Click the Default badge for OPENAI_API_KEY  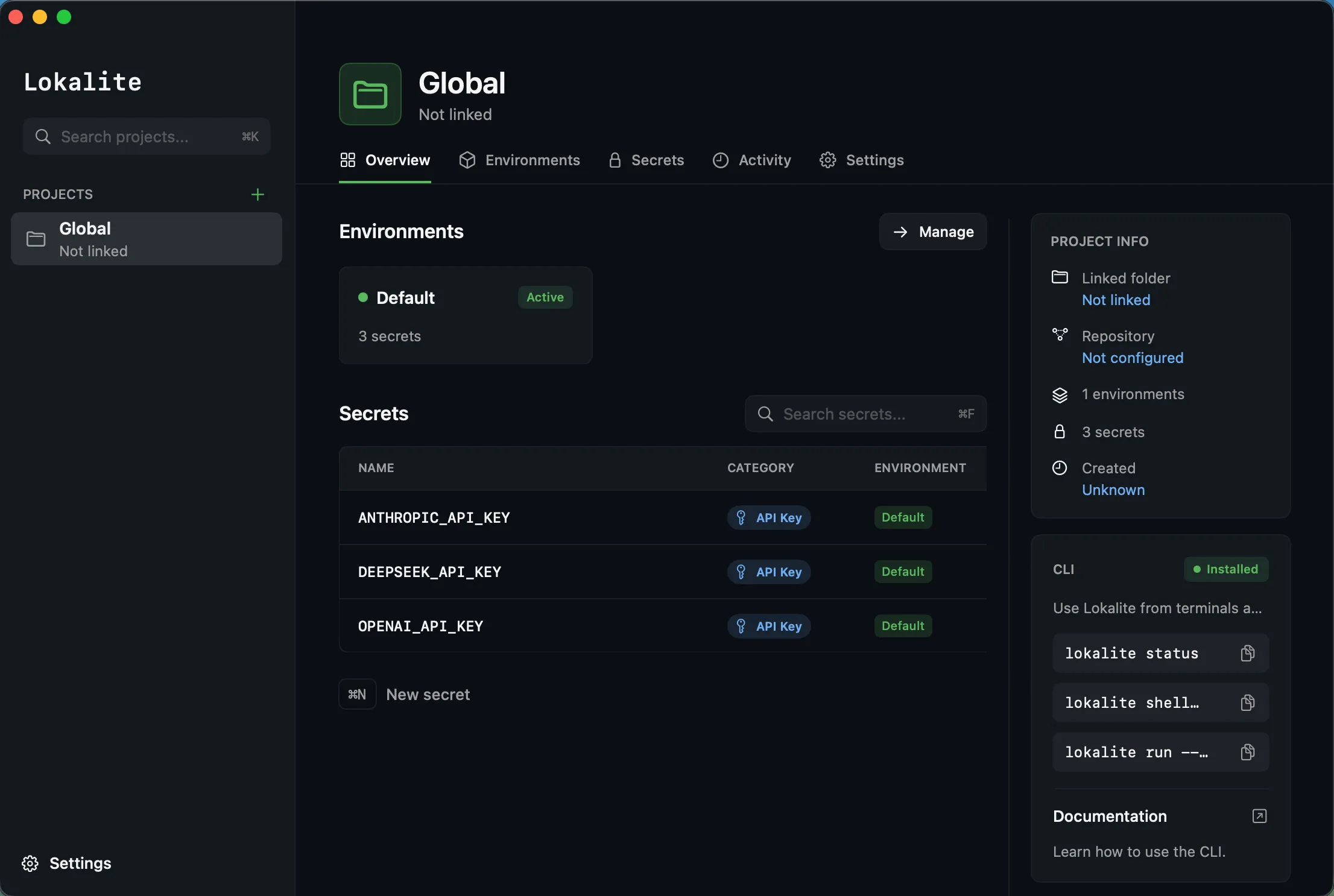pos(903,626)
